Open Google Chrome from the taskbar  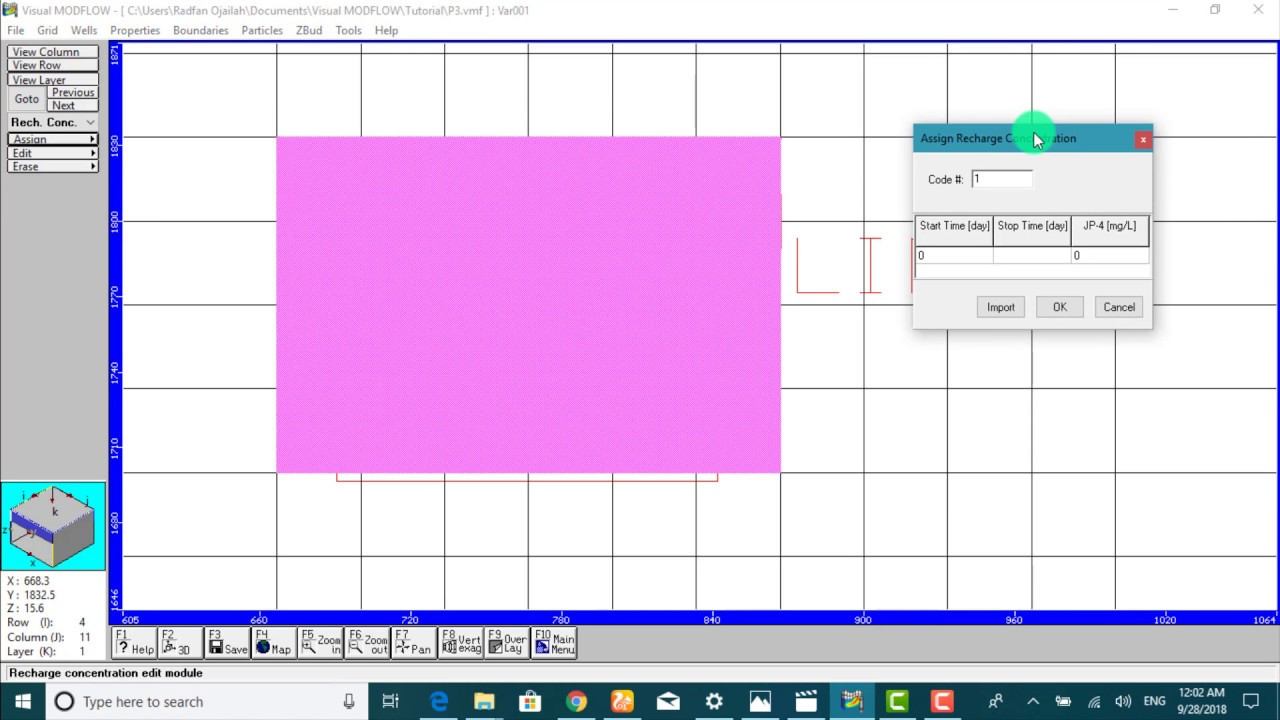coord(576,701)
